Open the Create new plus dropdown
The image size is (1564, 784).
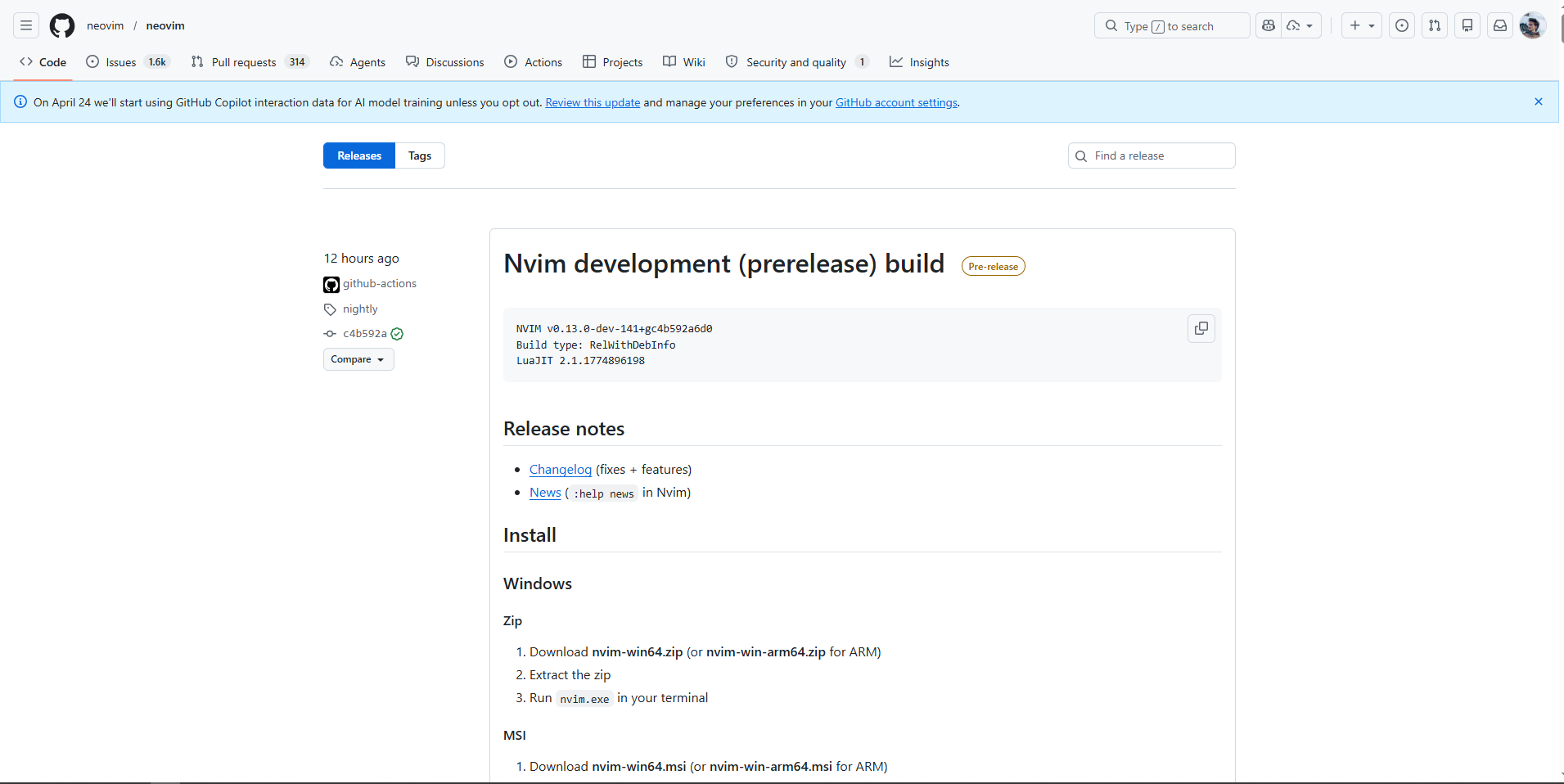1361,25
